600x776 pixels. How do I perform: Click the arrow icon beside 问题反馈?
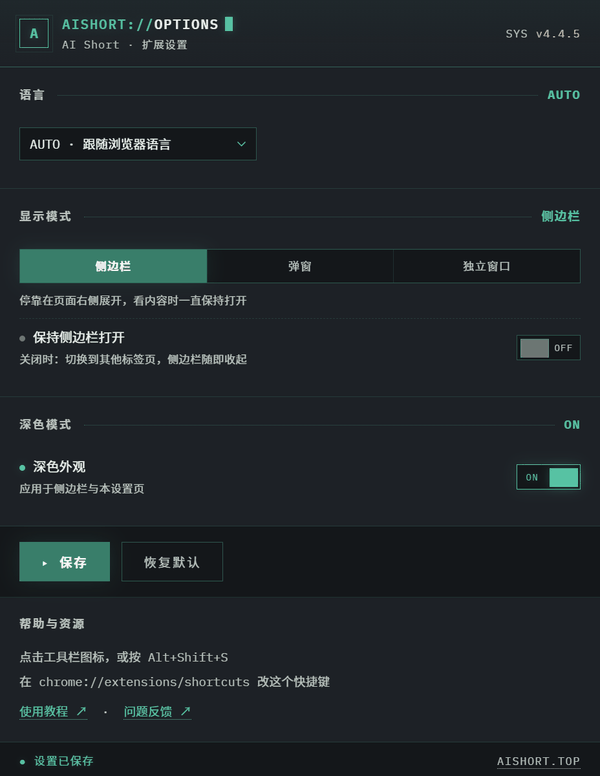186,711
